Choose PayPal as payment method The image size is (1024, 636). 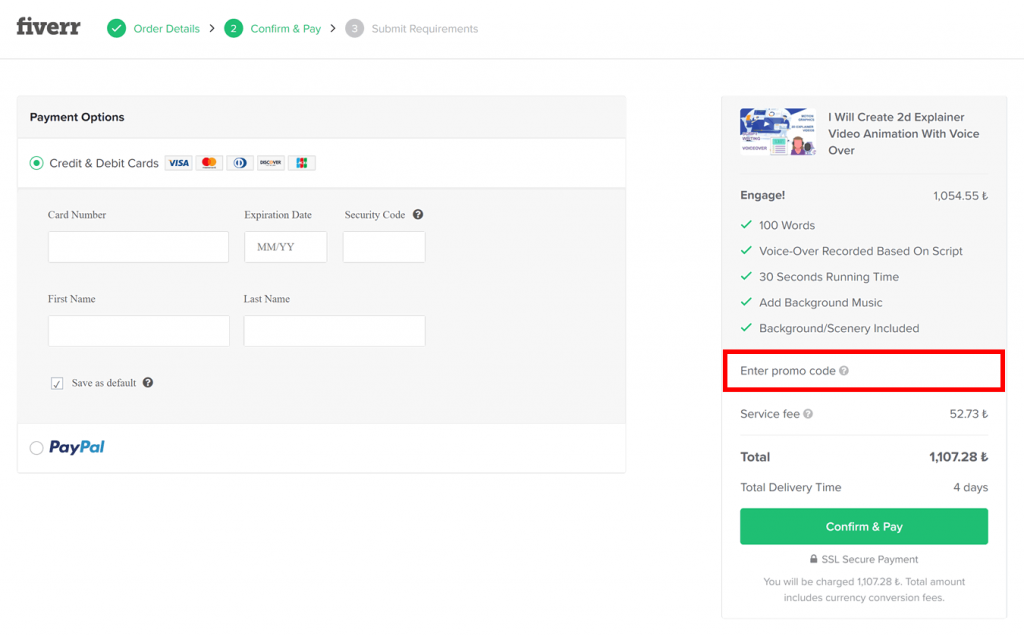35,447
